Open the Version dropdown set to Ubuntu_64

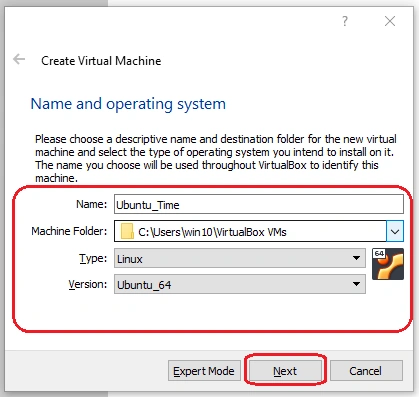point(240,284)
